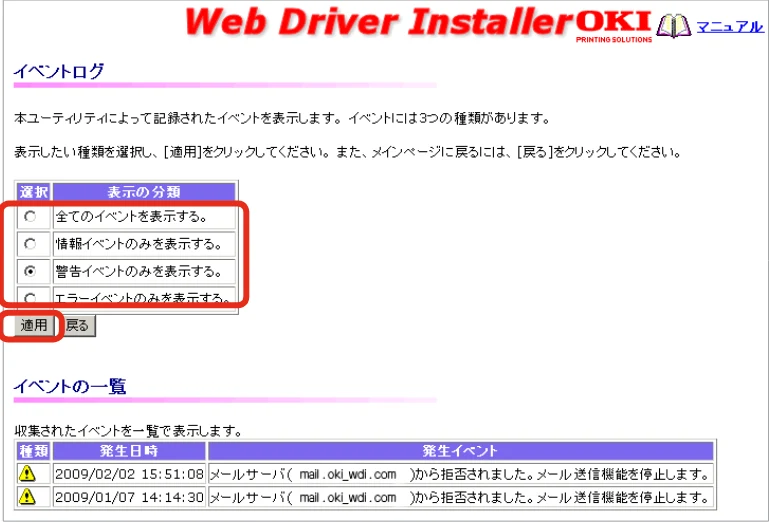Click the 発生イベント column header
The width and height of the screenshot is (769, 522).
point(461,451)
